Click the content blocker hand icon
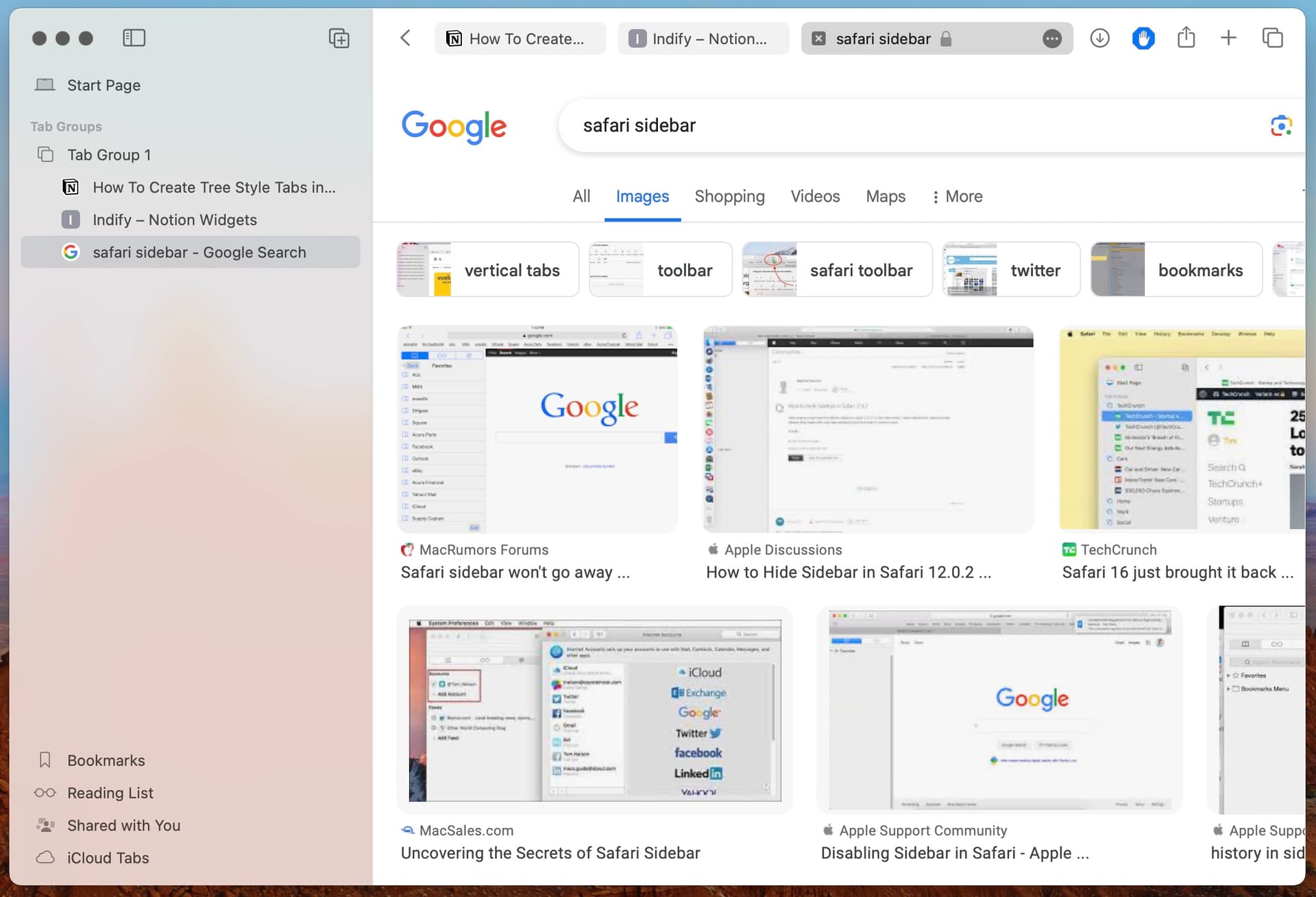Viewport: 1316px width, 897px height. tap(1143, 38)
